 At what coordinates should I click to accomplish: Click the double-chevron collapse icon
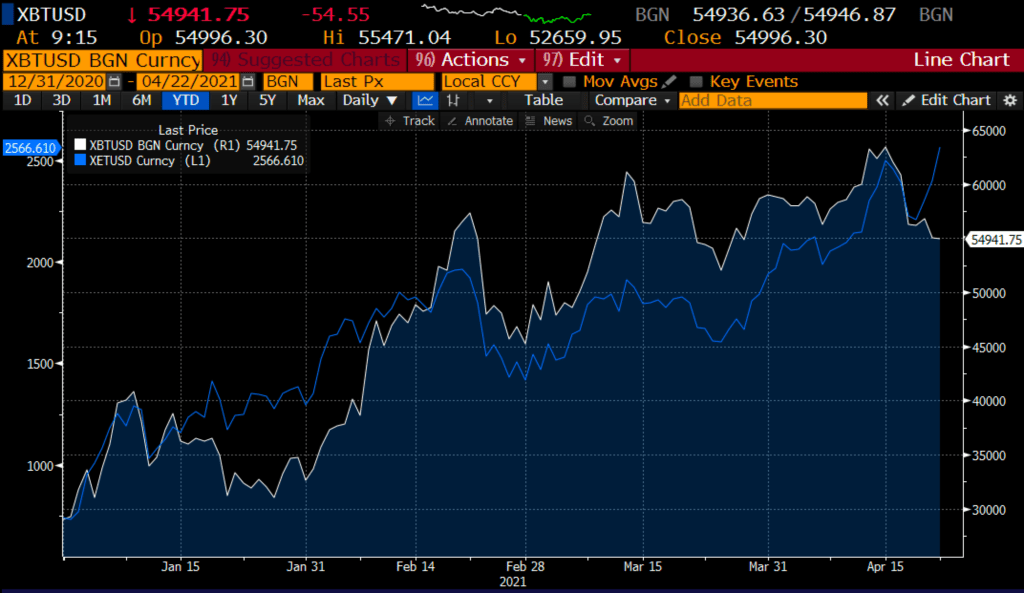[882, 100]
